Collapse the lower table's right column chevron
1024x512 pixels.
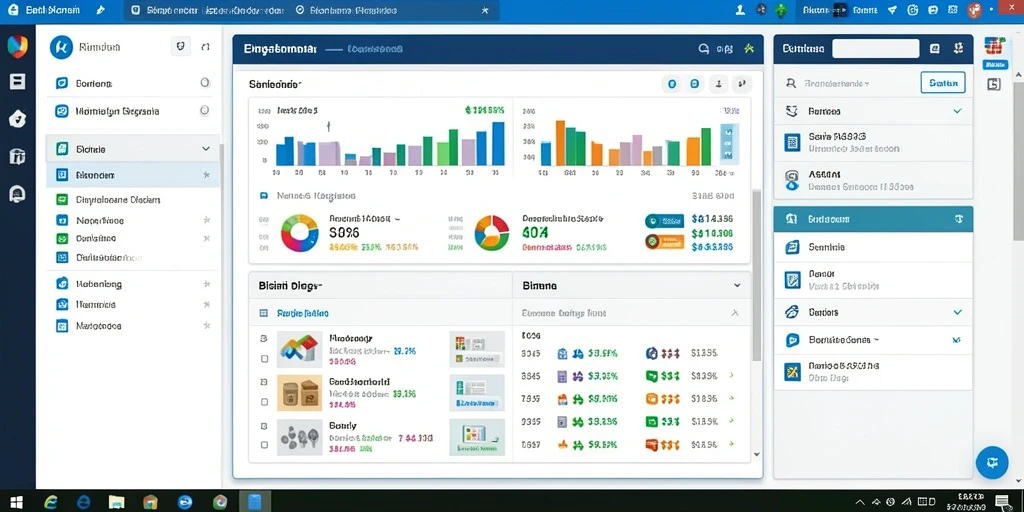click(x=737, y=285)
